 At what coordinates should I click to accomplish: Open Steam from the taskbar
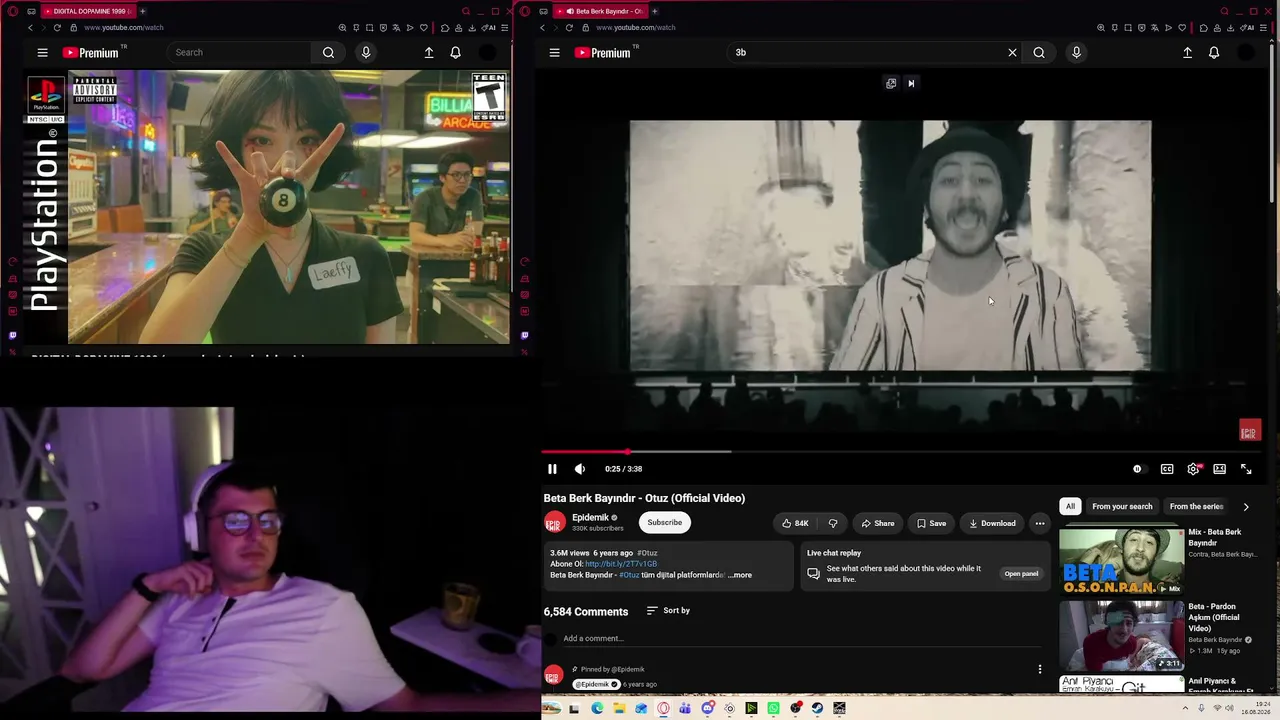(817, 708)
